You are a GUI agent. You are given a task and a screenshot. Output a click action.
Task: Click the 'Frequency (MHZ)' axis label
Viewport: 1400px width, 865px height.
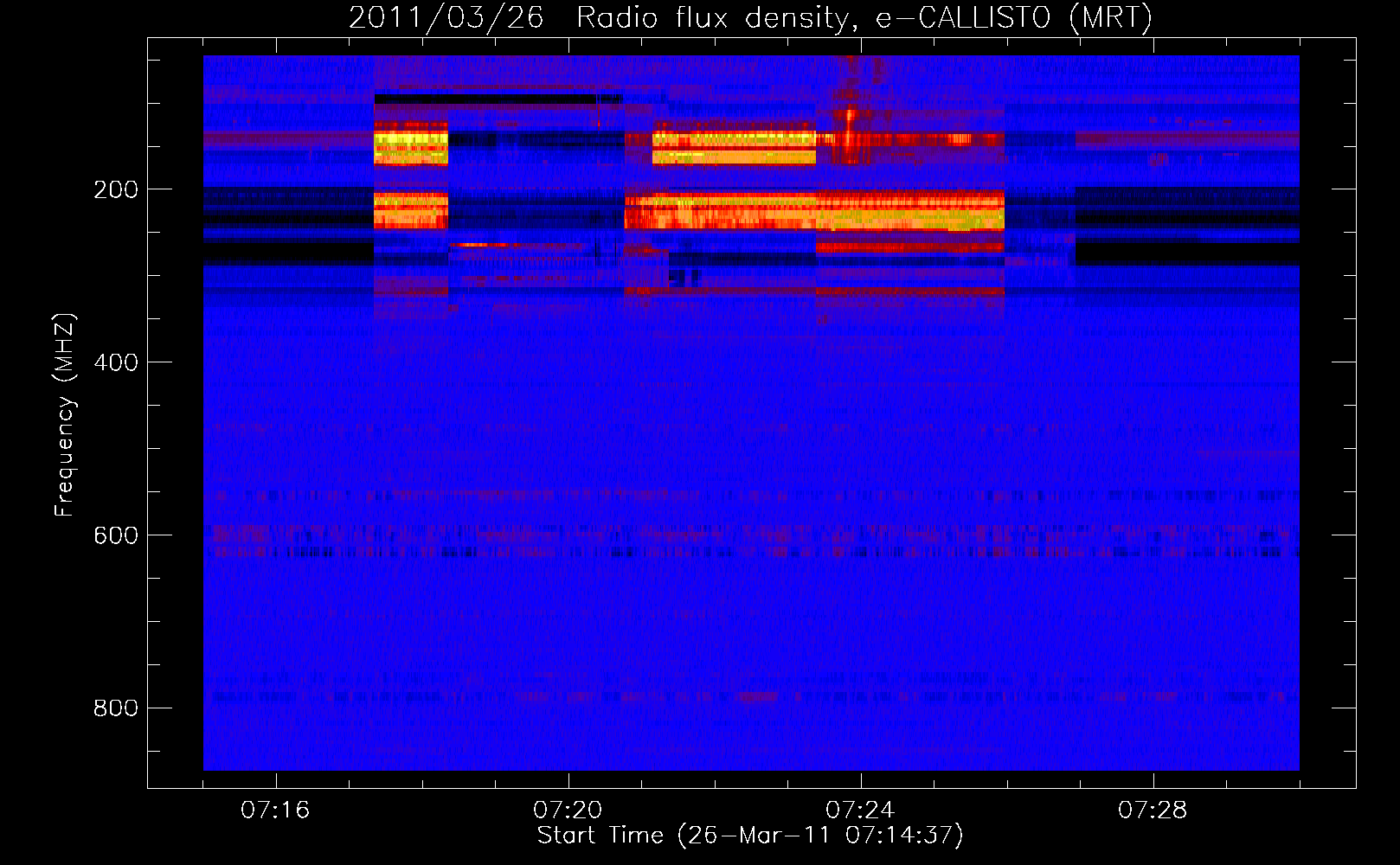click(65, 414)
